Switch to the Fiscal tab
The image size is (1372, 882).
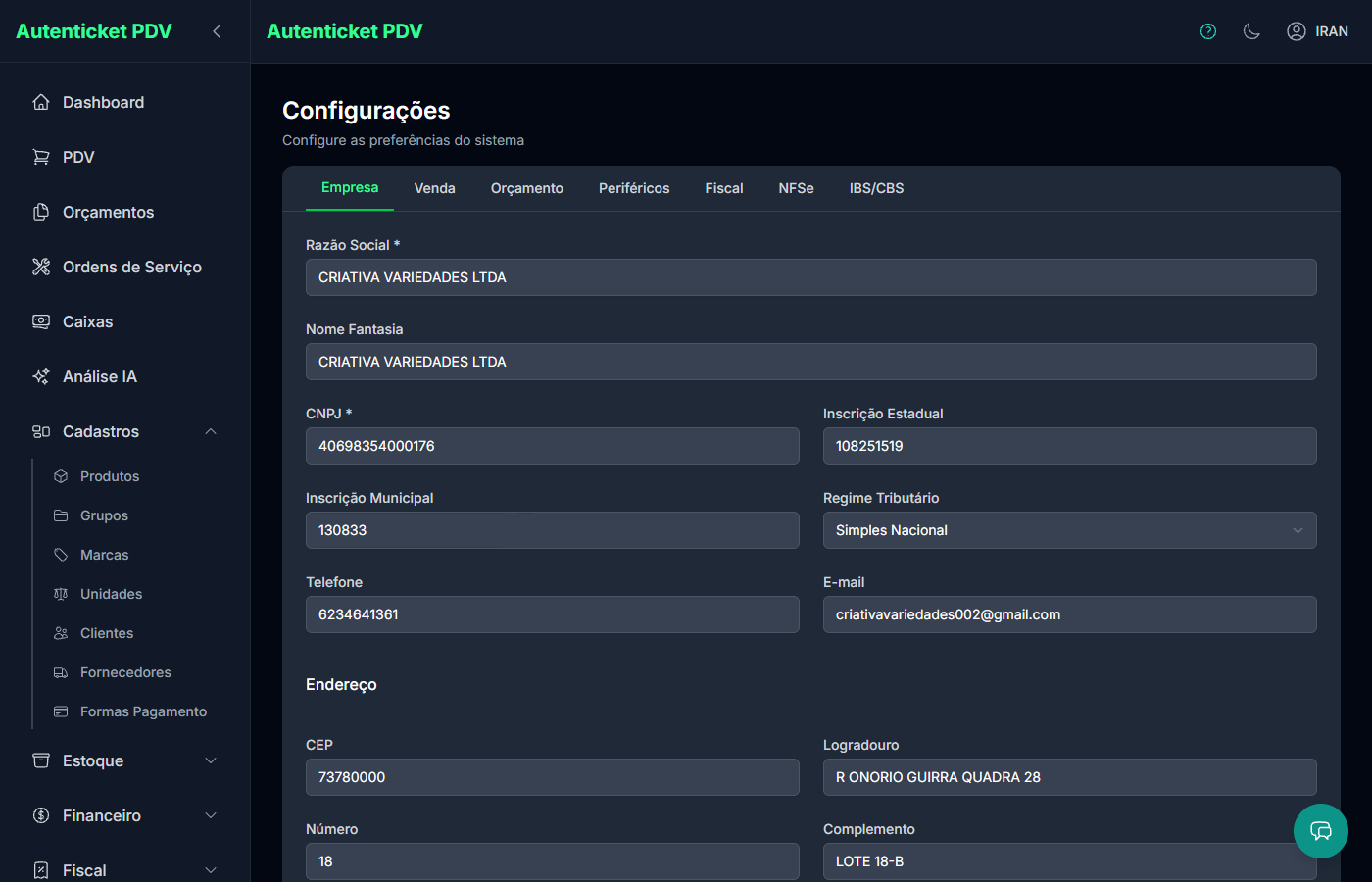pos(723,187)
